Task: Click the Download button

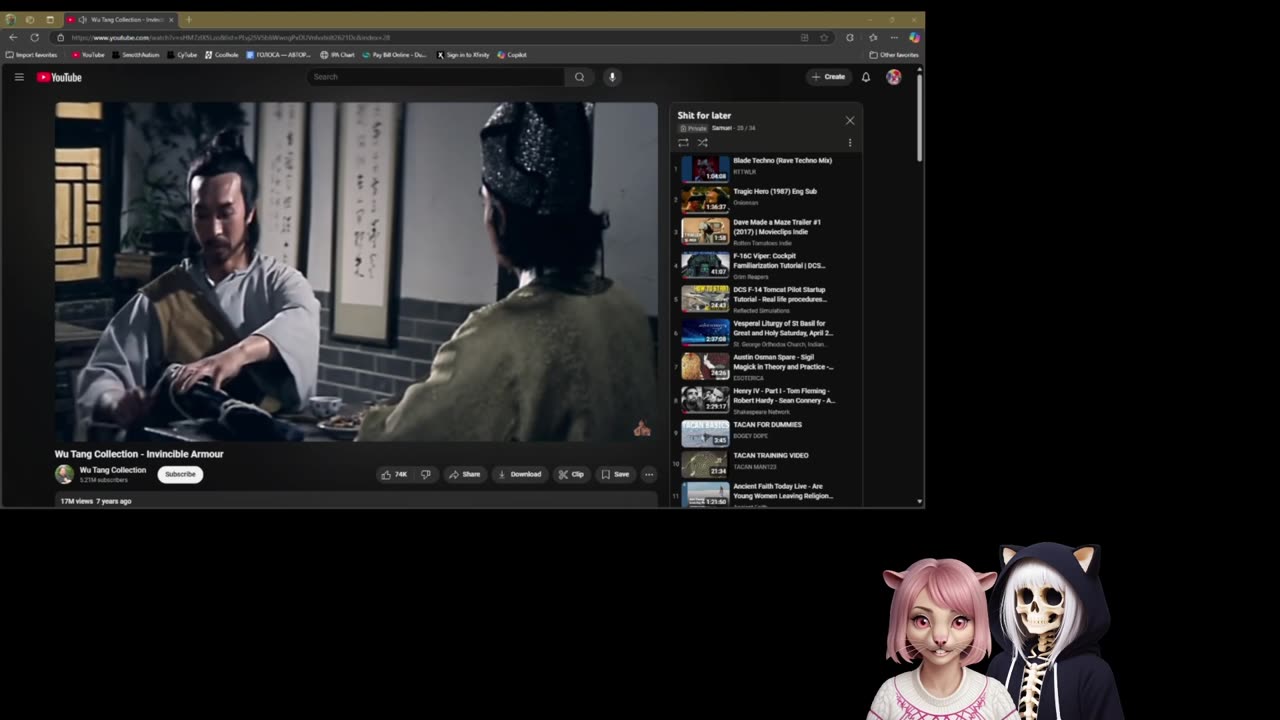Action: [x=519, y=474]
